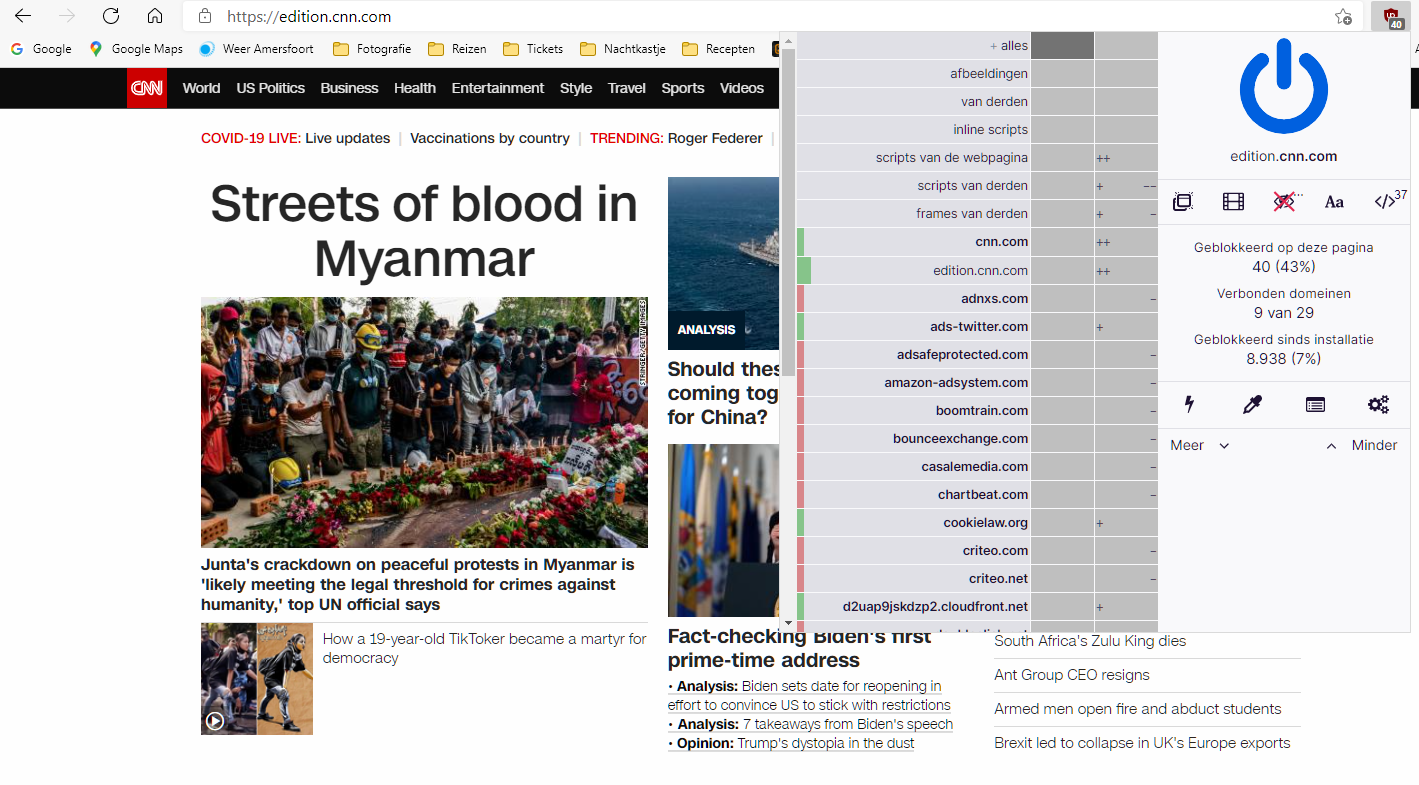Click the popup scrollbar down arrow
Screen dimensions: 1419x785
pyautogui.click(x=788, y=623)
